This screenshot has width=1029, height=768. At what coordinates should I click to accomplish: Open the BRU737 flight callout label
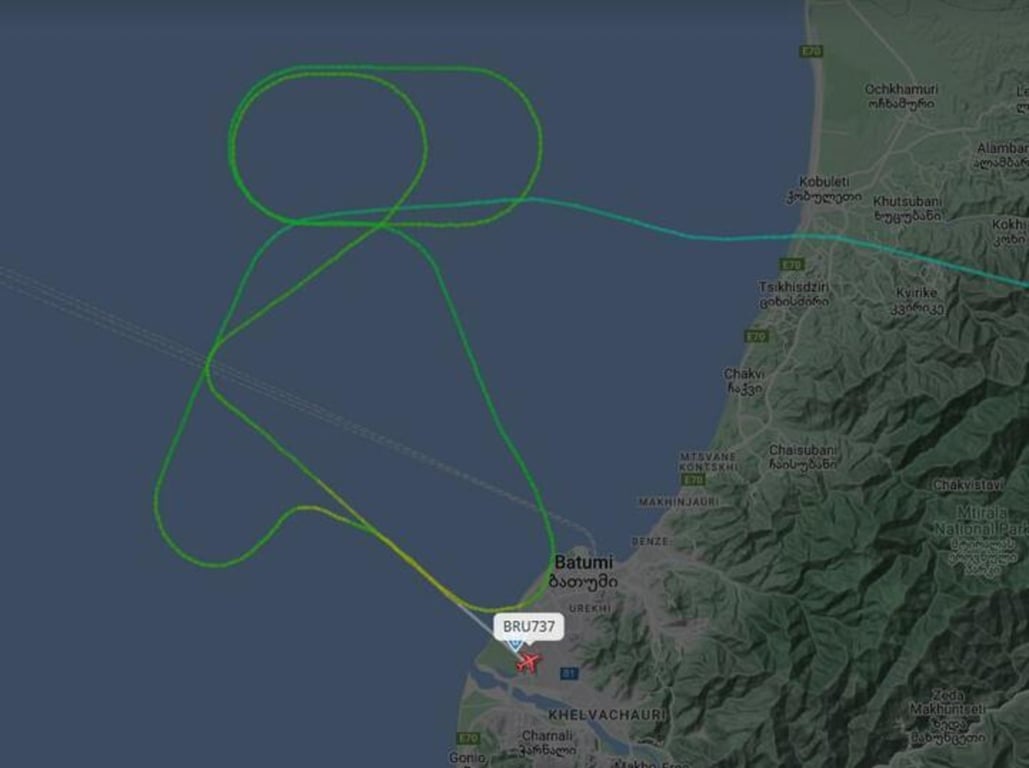[x=528, y=626]
